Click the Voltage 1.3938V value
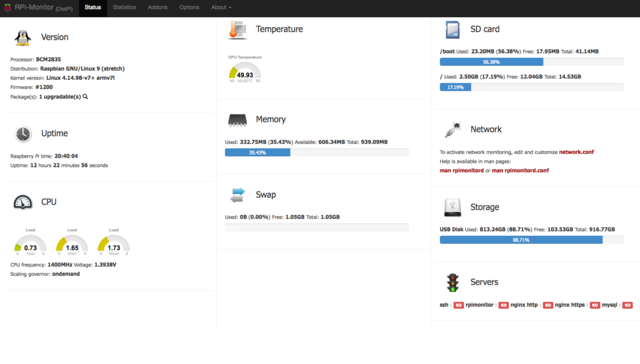 coord(105,264)
